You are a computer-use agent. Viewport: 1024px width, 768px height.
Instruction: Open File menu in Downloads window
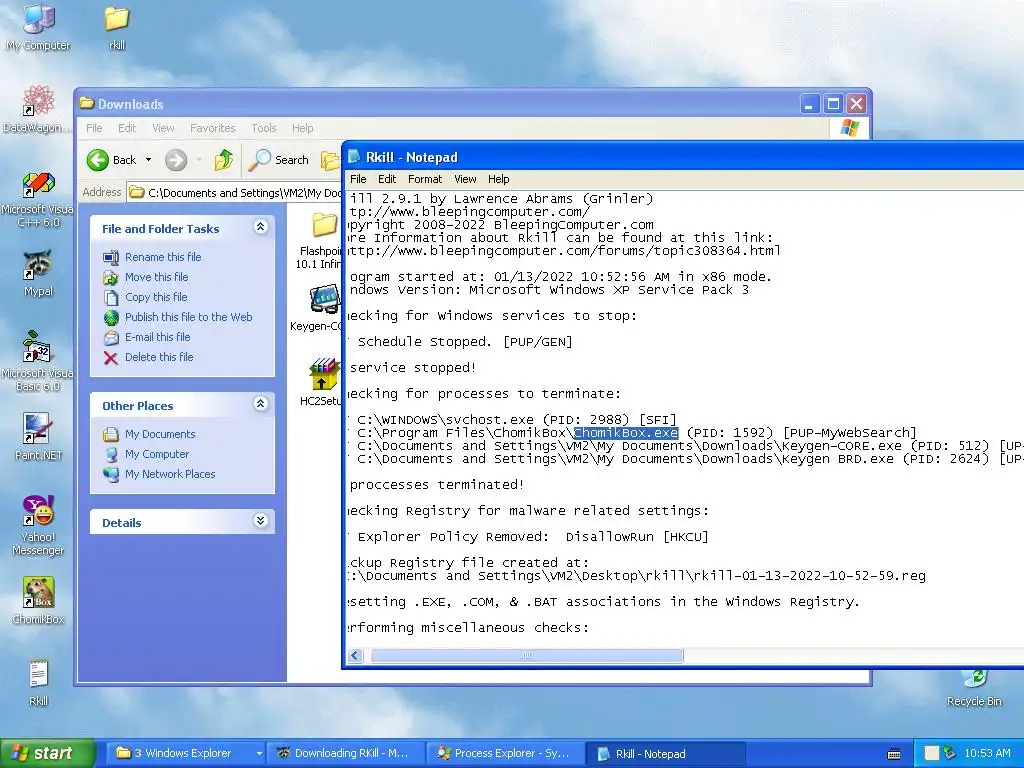(x=94, y=128)
